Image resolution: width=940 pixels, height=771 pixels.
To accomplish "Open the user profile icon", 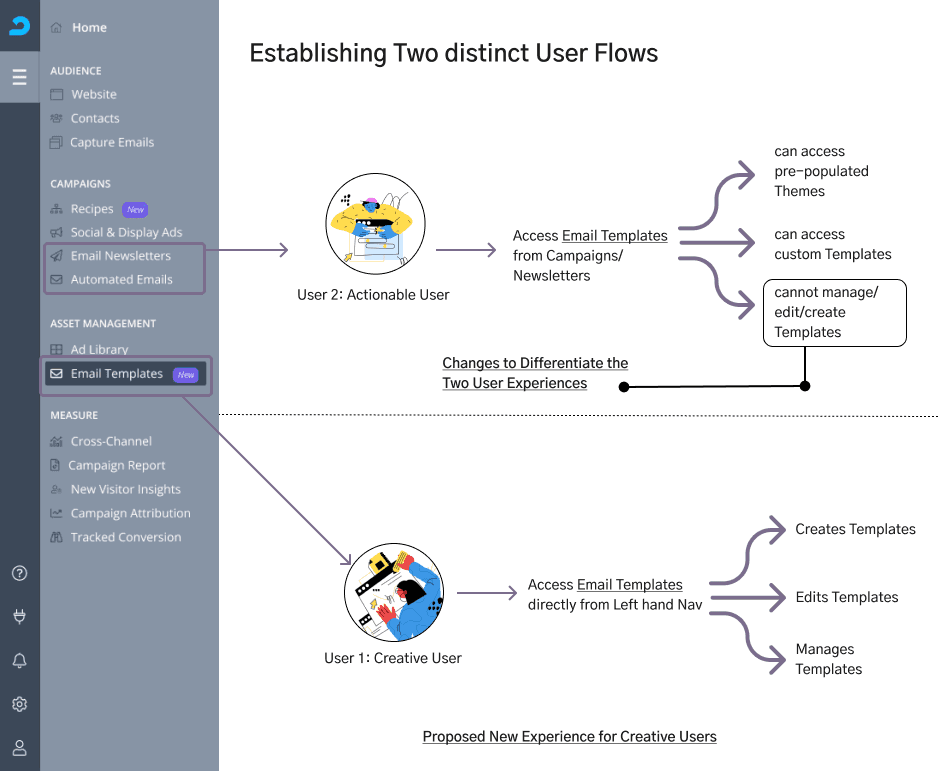I will coord(19,748).
